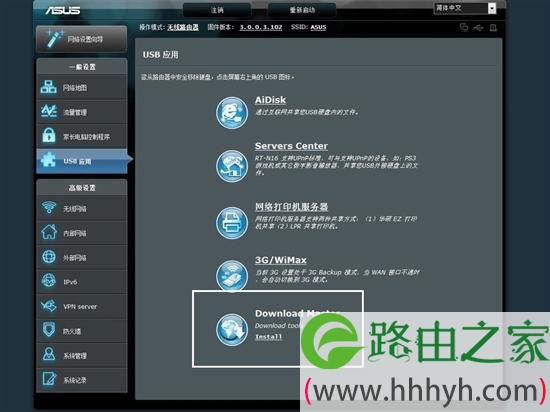Screen dimensions: 550x412
Task: Open the 3G/WiMax link
Action: coord(281,260)
